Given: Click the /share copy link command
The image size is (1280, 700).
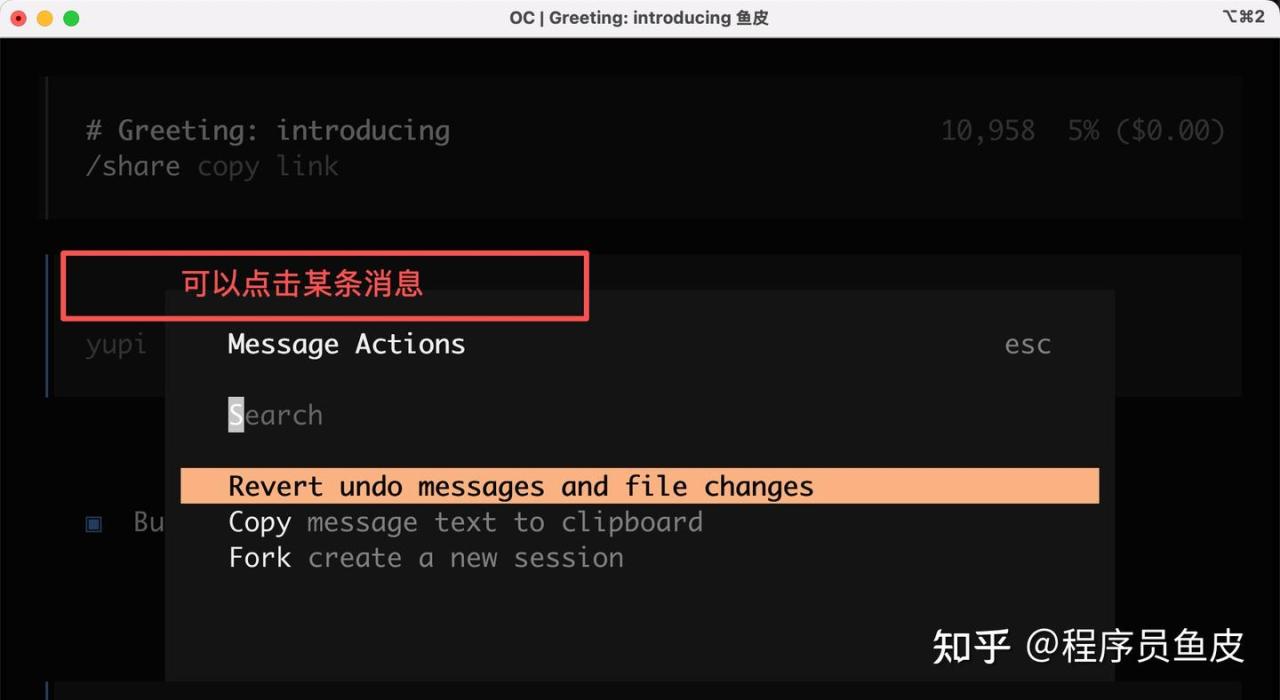Looking at the screenshot, I should point(212,166).
